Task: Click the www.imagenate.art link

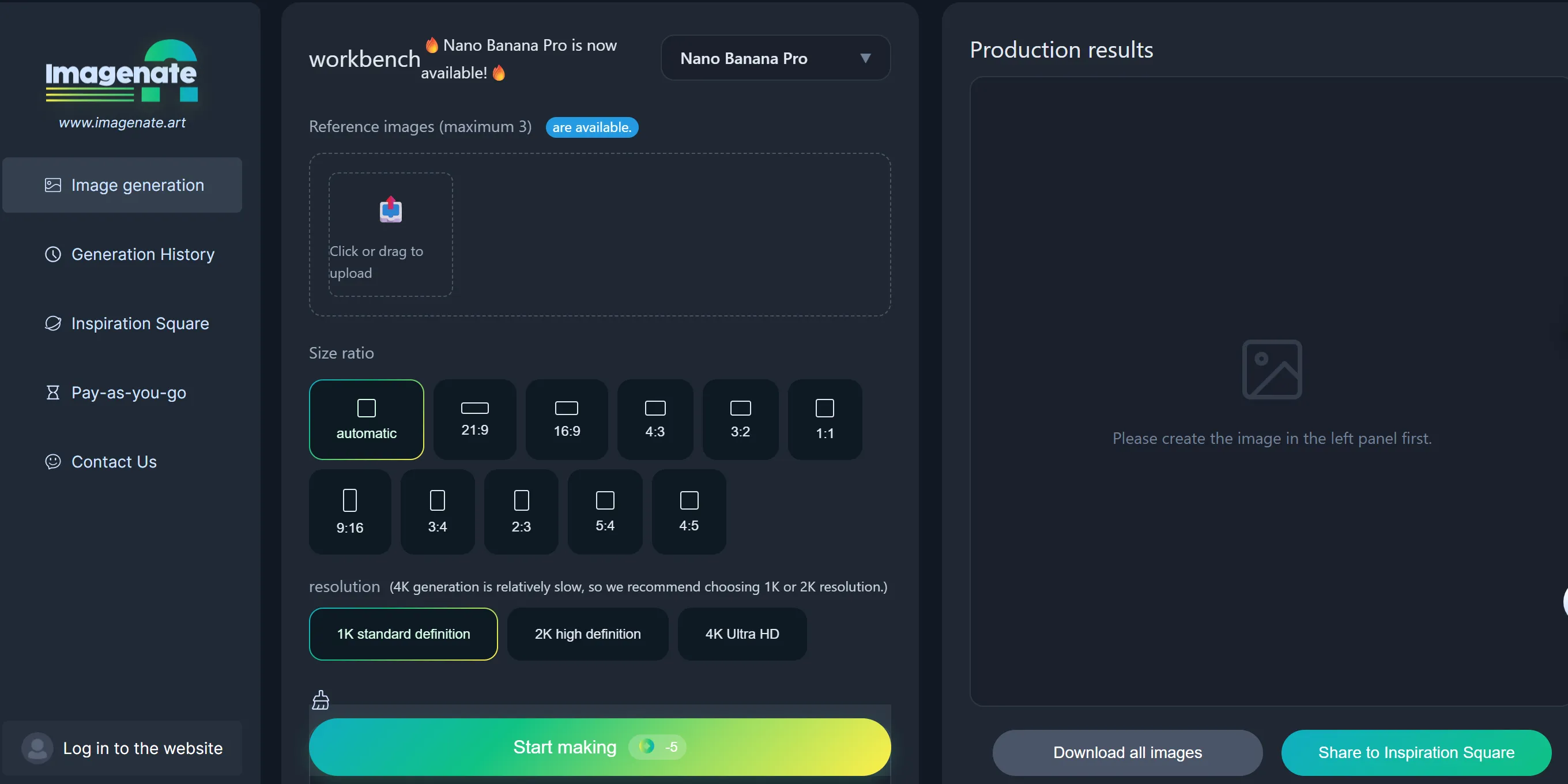Action: [x=122, y=122]
